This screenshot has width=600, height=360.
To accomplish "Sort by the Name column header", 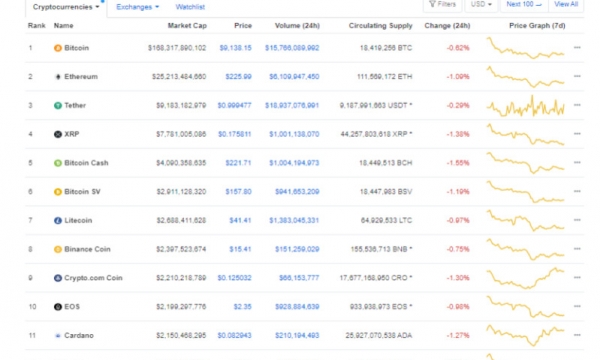I will 64,26.
